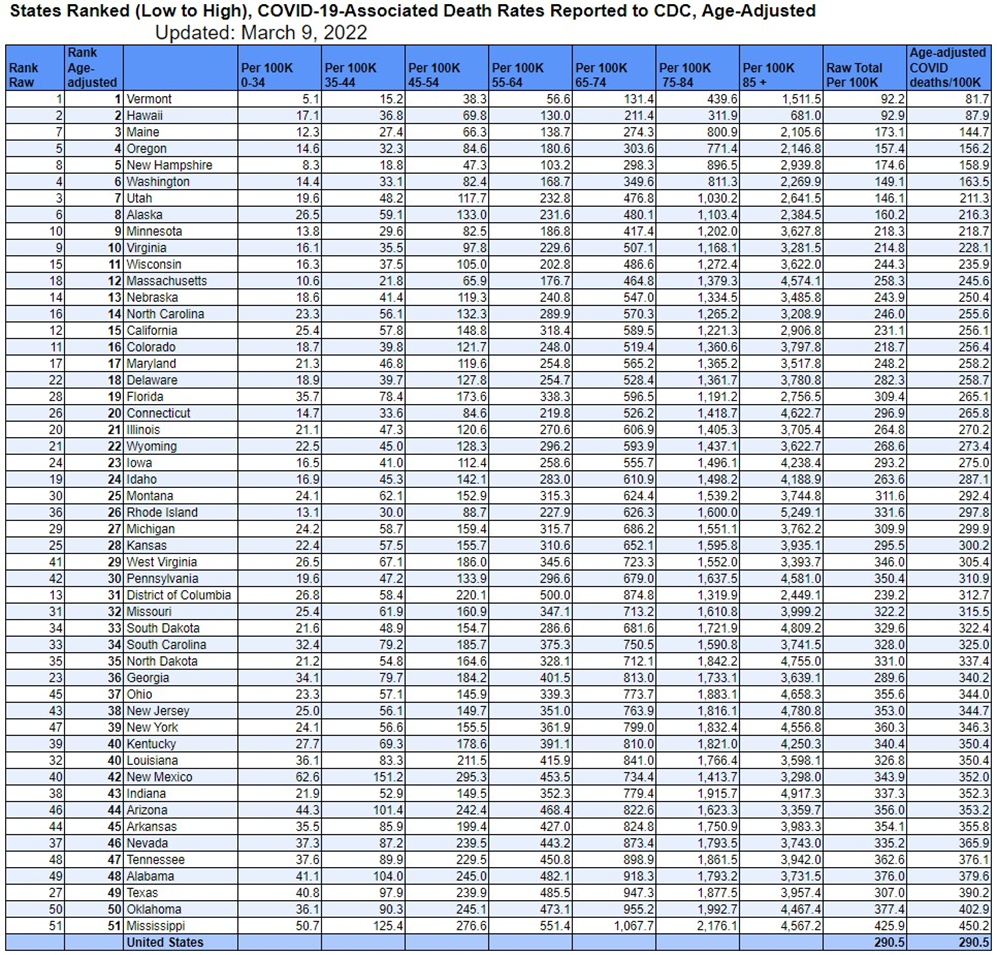Select the District of Columbia cell

179,595
